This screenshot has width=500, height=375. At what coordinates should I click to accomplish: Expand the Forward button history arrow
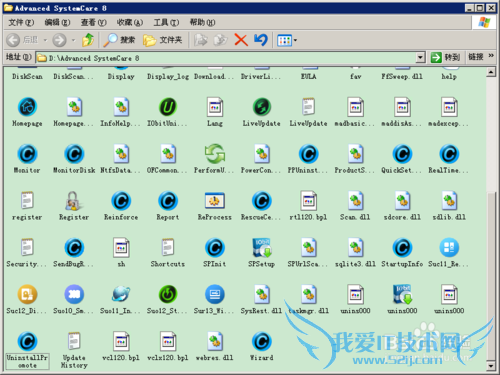pos(73,40)
